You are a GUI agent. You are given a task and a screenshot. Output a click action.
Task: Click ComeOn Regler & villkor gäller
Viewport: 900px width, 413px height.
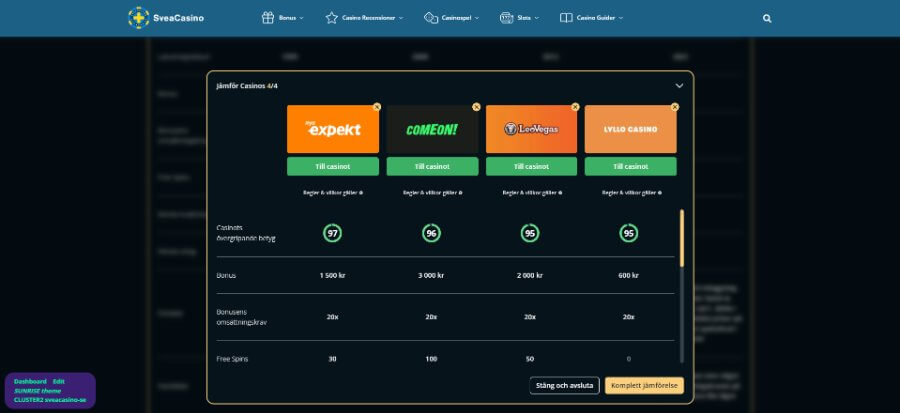tap(430, 193)
